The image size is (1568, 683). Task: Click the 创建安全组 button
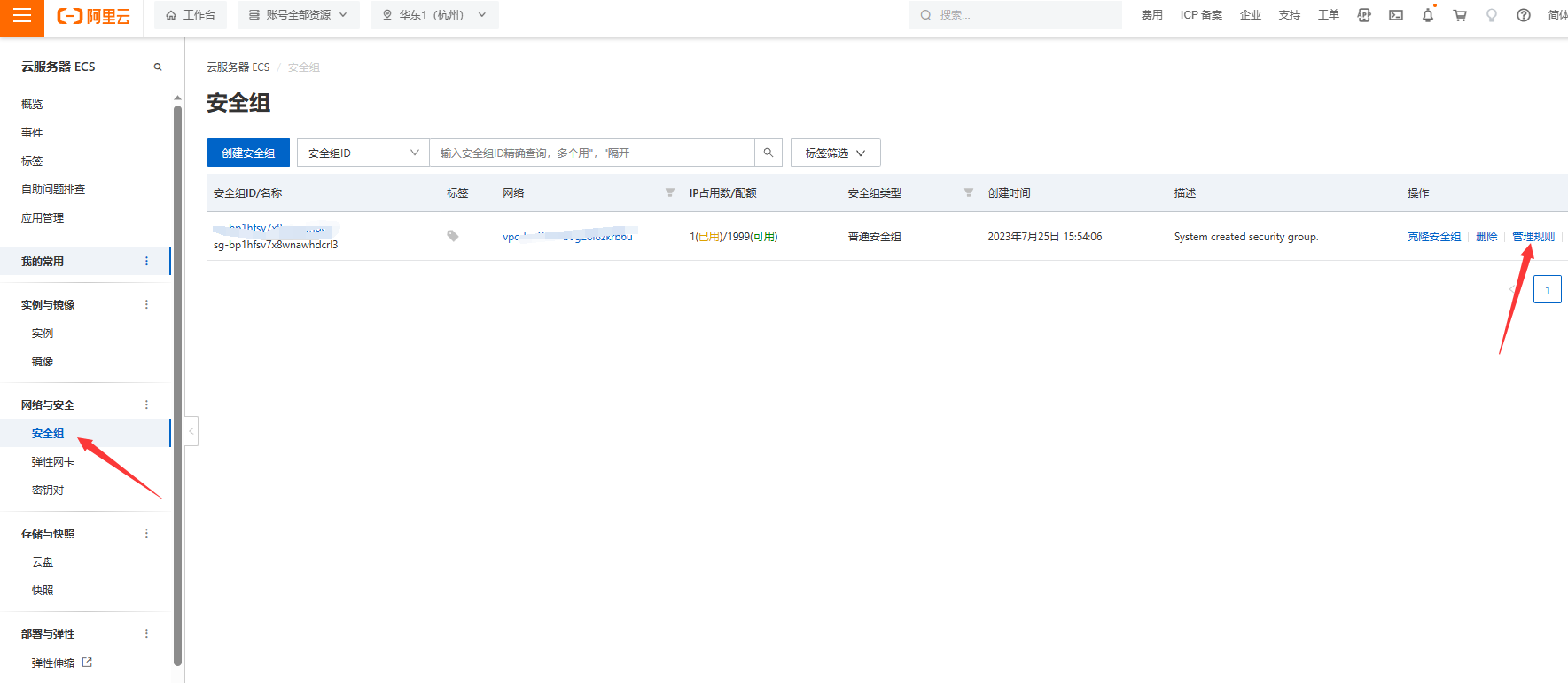coord(248,153)
